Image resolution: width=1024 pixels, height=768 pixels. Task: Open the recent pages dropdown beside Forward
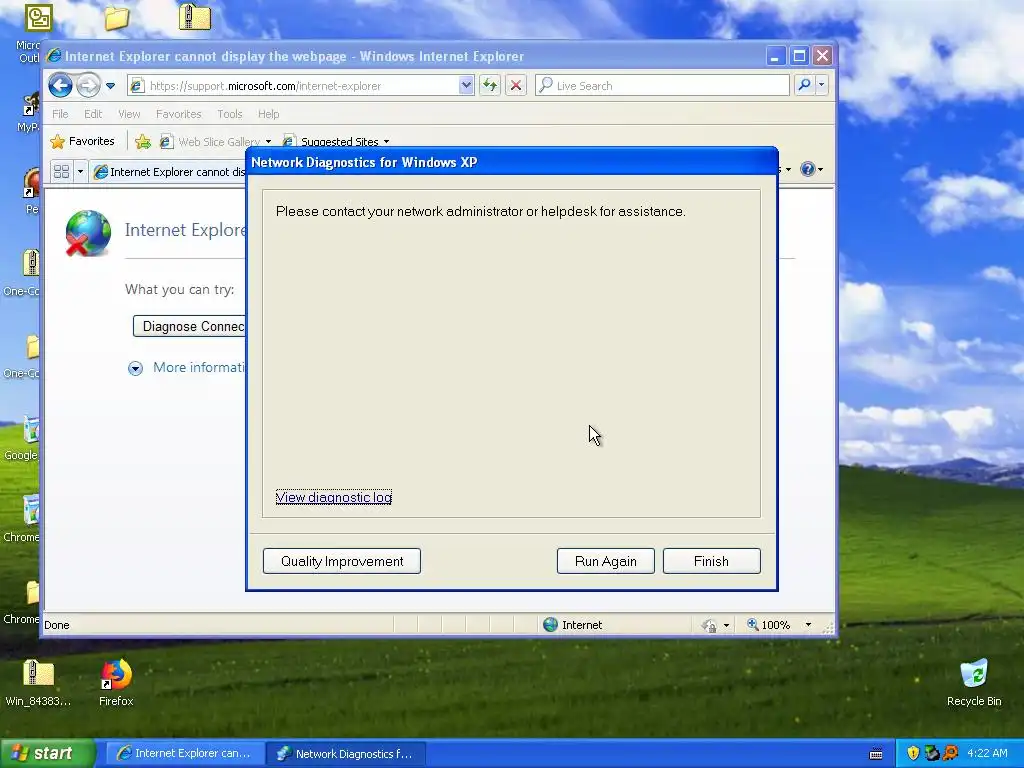(110, 86)
